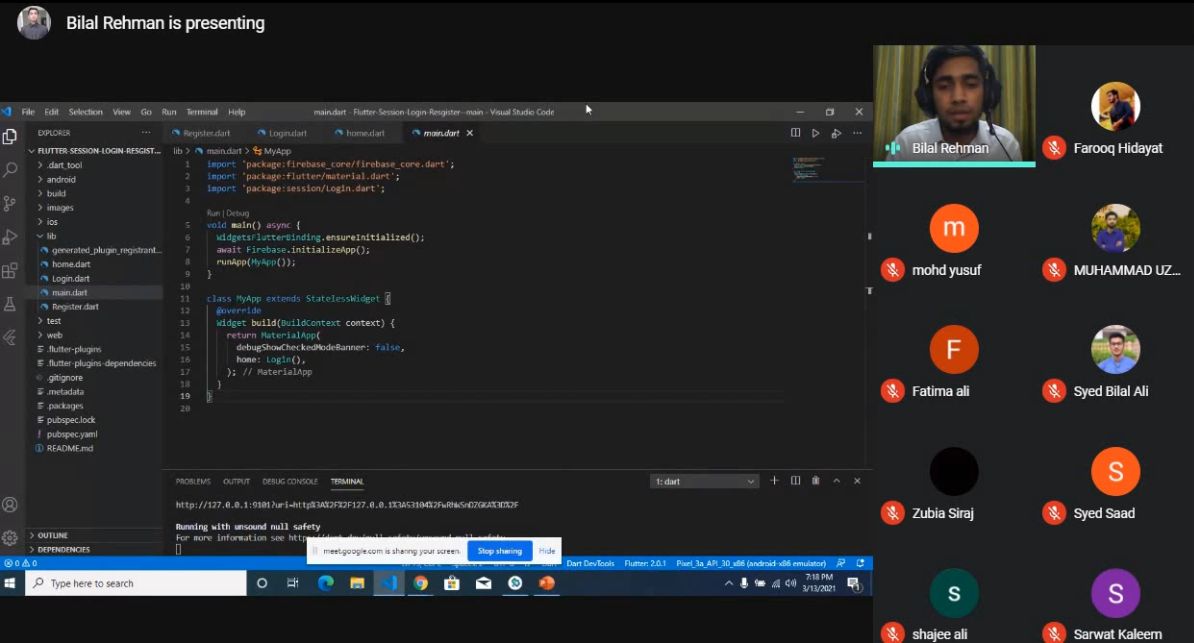Open editor More Actions ellipsis
Image resolution: width=1194 pixels, height=643 pixels.
coord(857,133)
